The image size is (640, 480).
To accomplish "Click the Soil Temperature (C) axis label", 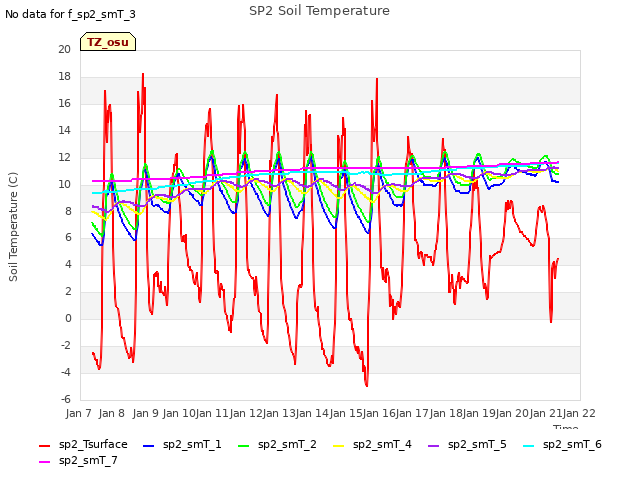I will [13, 227].
